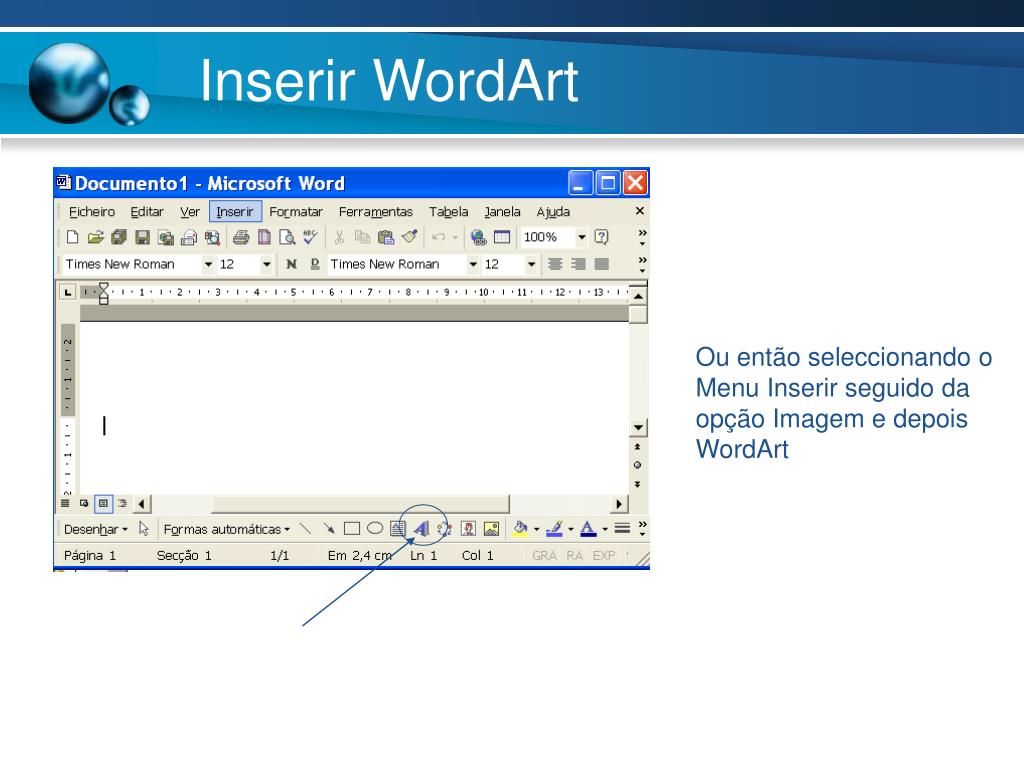Open print preview with the magnifier page icon
1024x768 pixels.
click(x=287, y=237)
